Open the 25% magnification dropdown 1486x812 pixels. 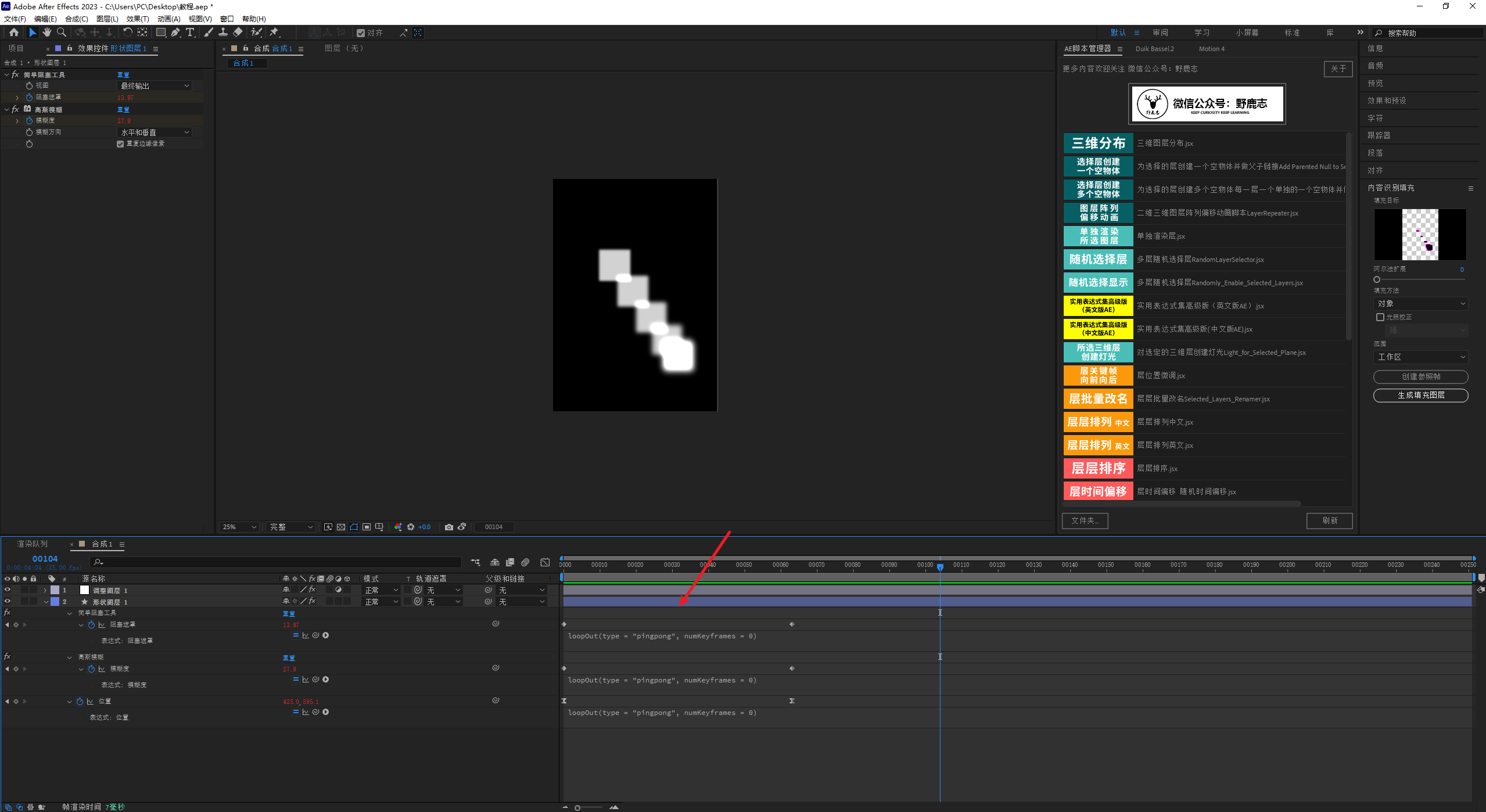[x=239, y=527]
